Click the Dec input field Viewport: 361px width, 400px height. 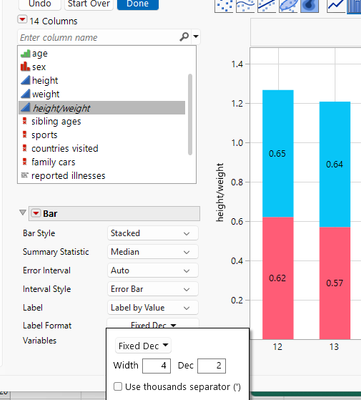[x=211, y=366]
